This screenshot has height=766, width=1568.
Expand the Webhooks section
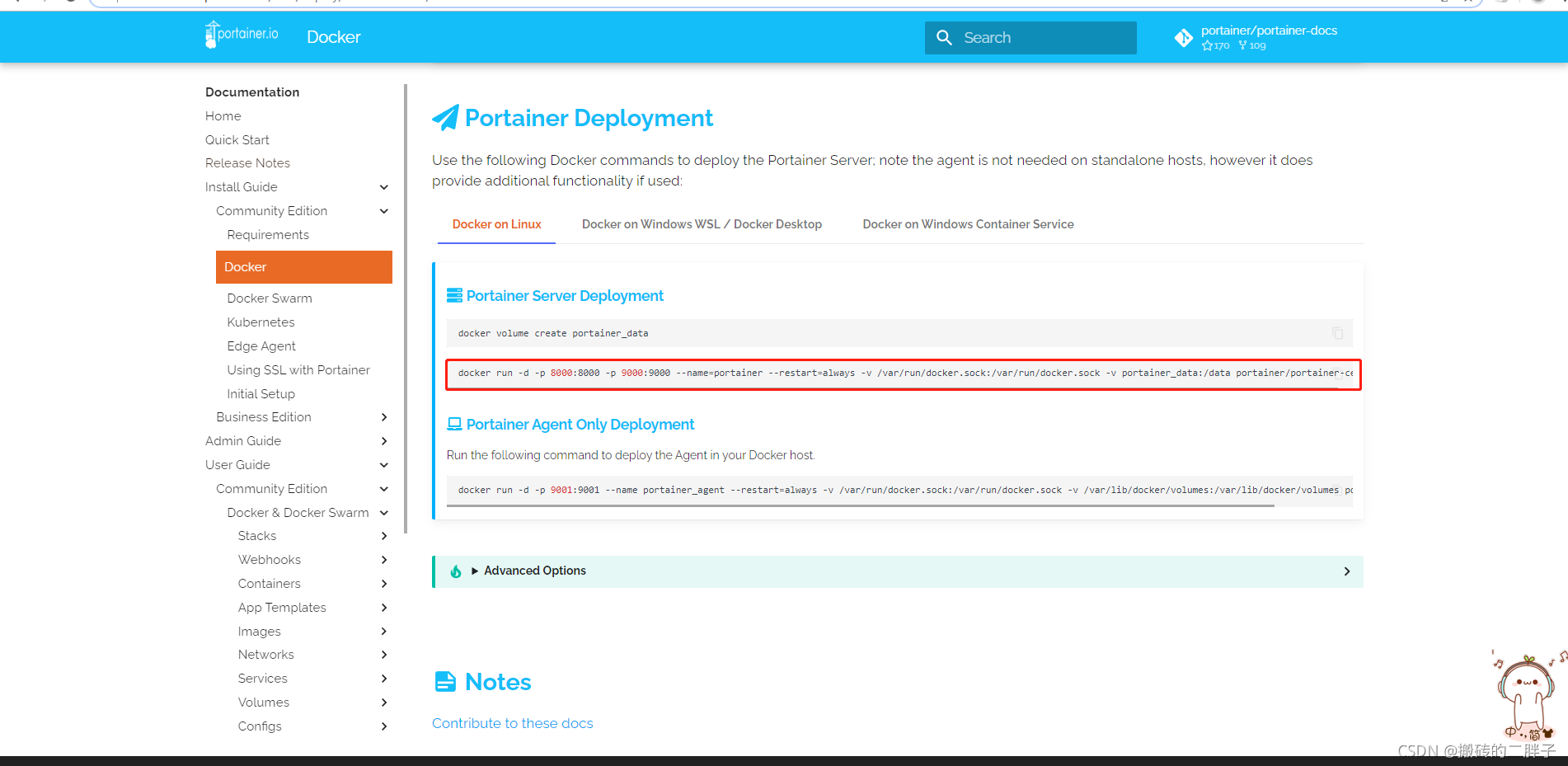383,560
